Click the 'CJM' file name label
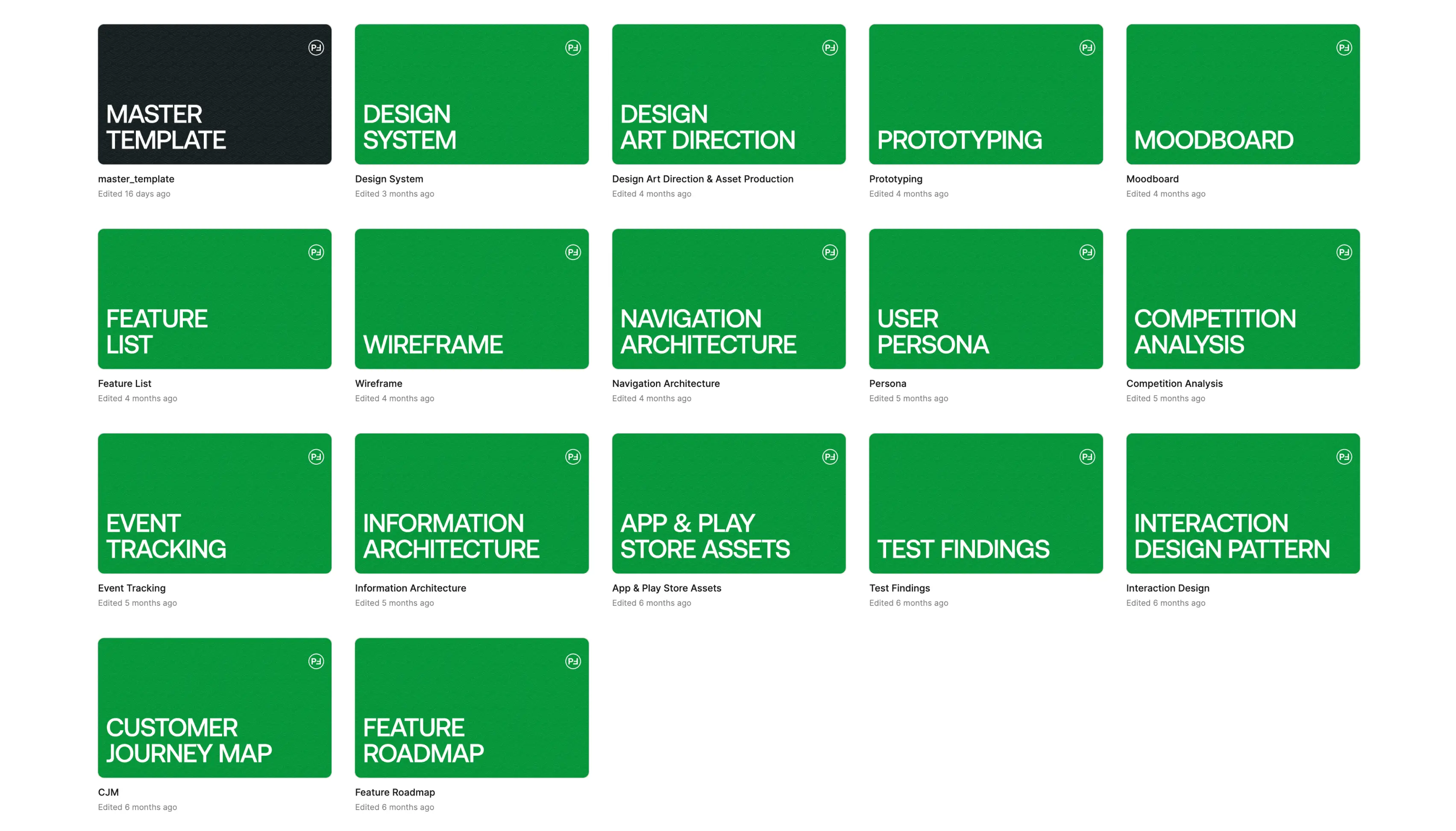The height and width of the screenshot is (831, 1456). pyautogui.click(x=109, y=792)
